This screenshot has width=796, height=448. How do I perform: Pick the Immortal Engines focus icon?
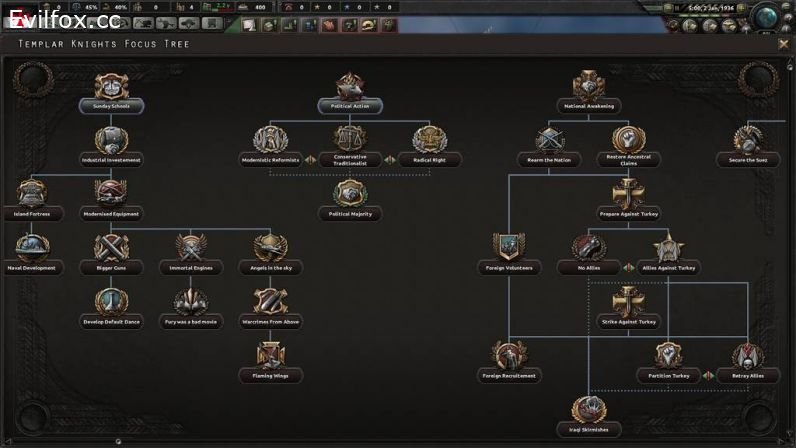pyautogui.click(x=190, y=248)
